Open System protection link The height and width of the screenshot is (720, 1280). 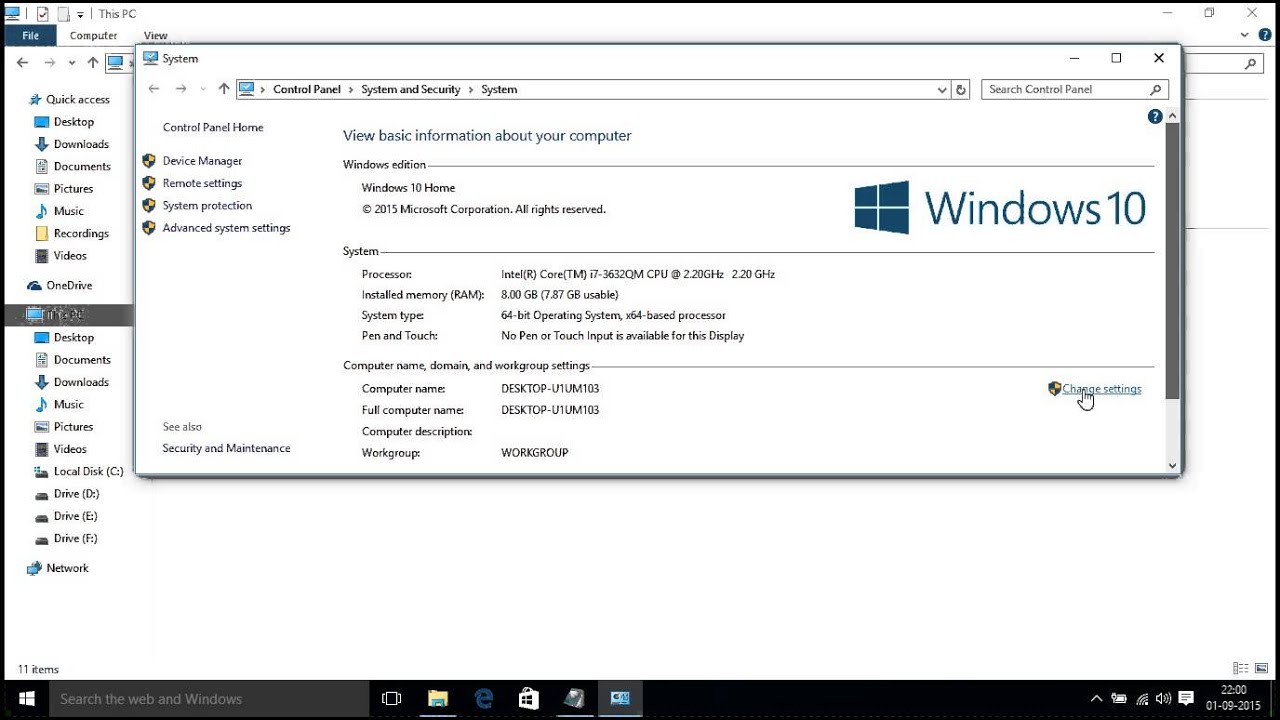pyautogui.click(x=207, y=205)
